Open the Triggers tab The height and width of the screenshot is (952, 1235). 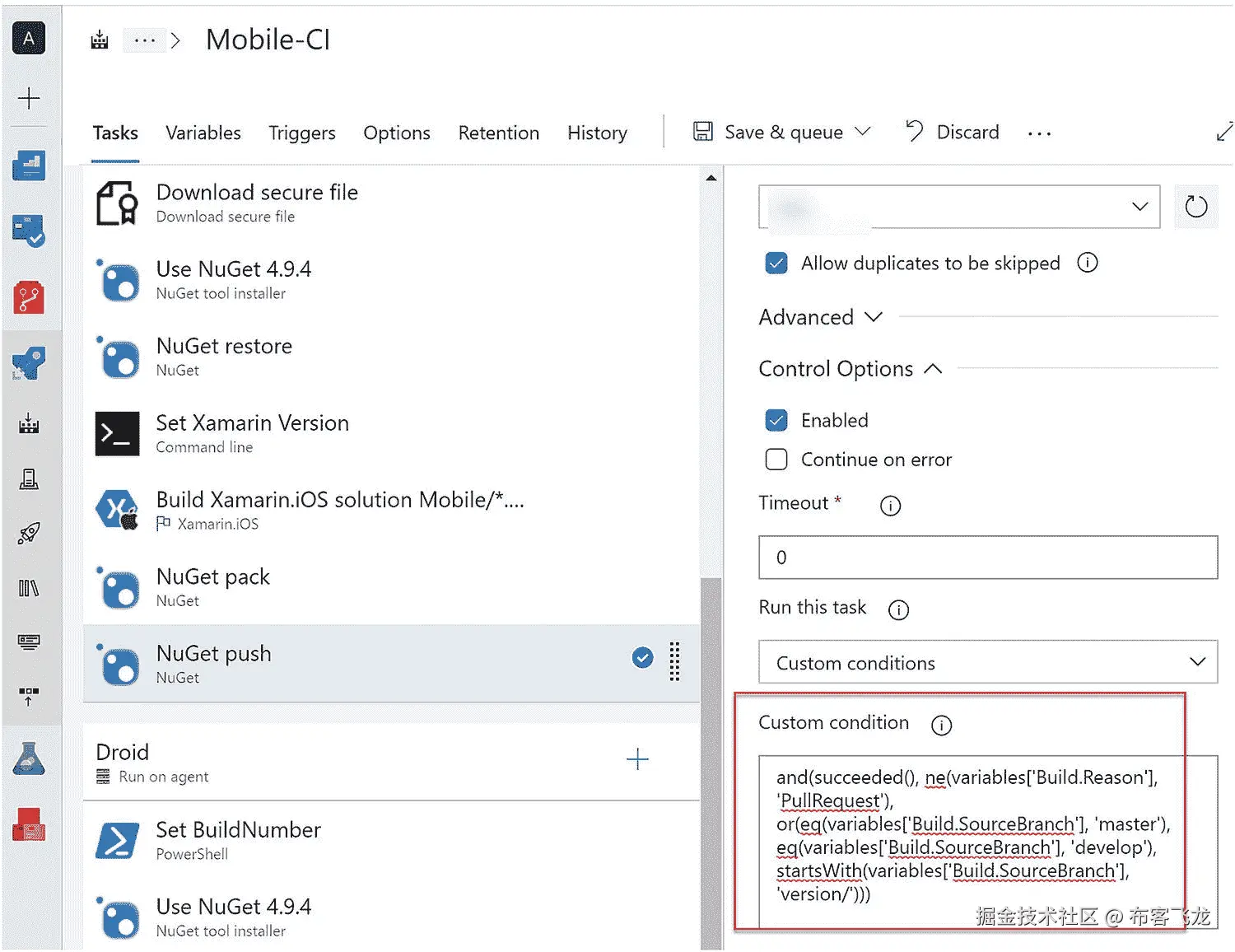coord(302,133)
